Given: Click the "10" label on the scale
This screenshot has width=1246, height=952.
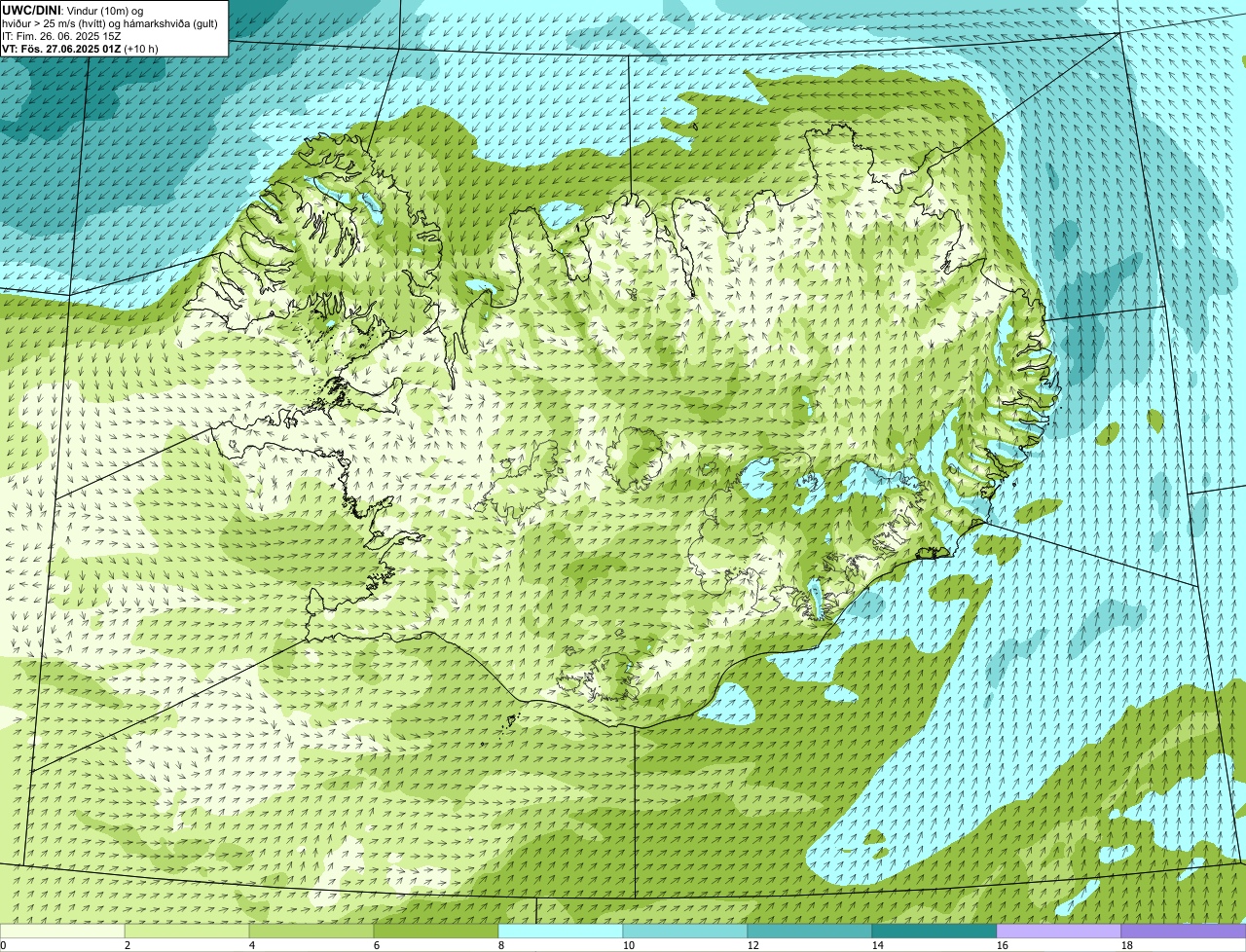Looking at the screenshot, I should click(x=629, y=945).
